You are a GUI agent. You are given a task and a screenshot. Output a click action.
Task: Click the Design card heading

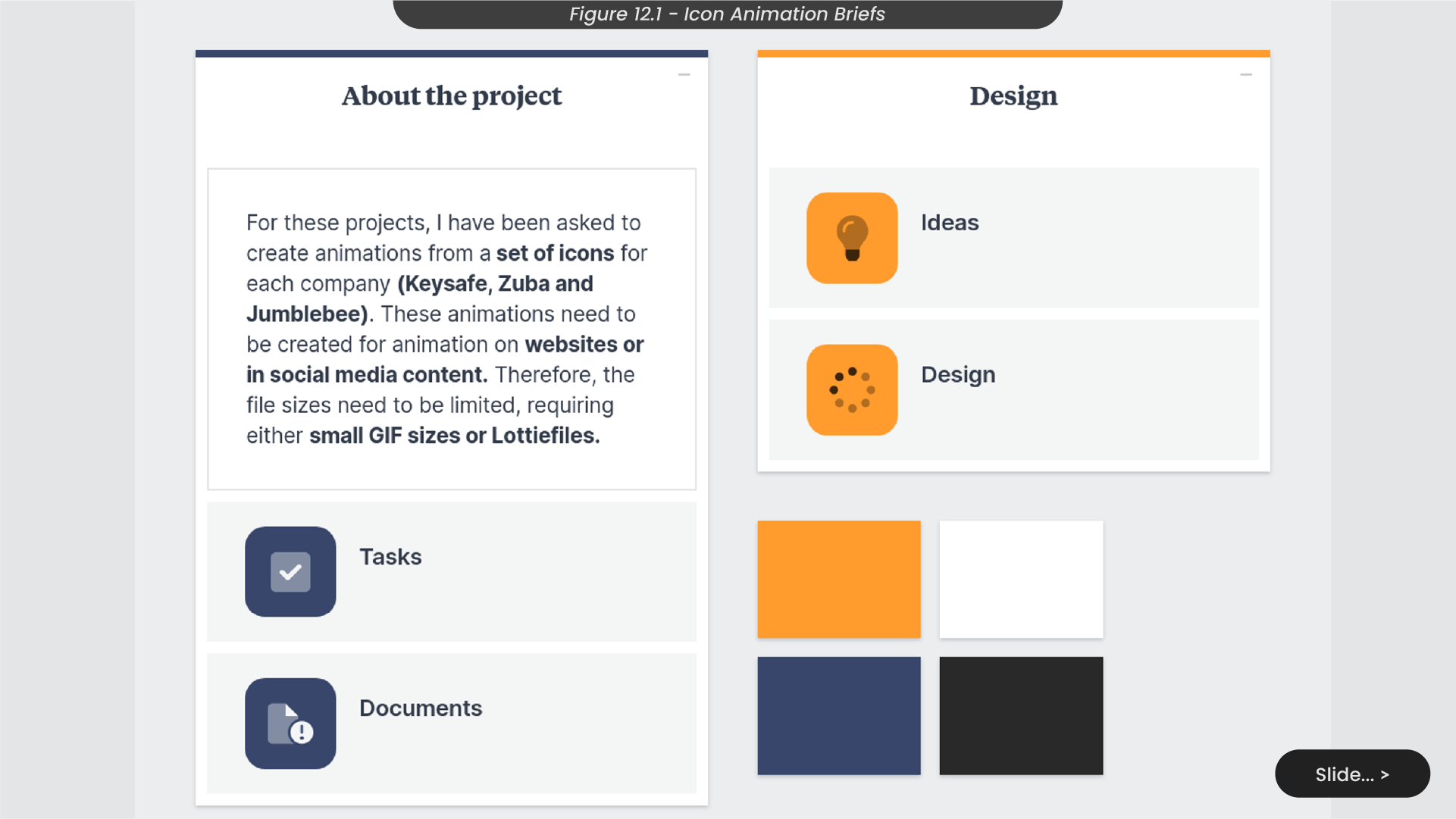pos(1013,96)
